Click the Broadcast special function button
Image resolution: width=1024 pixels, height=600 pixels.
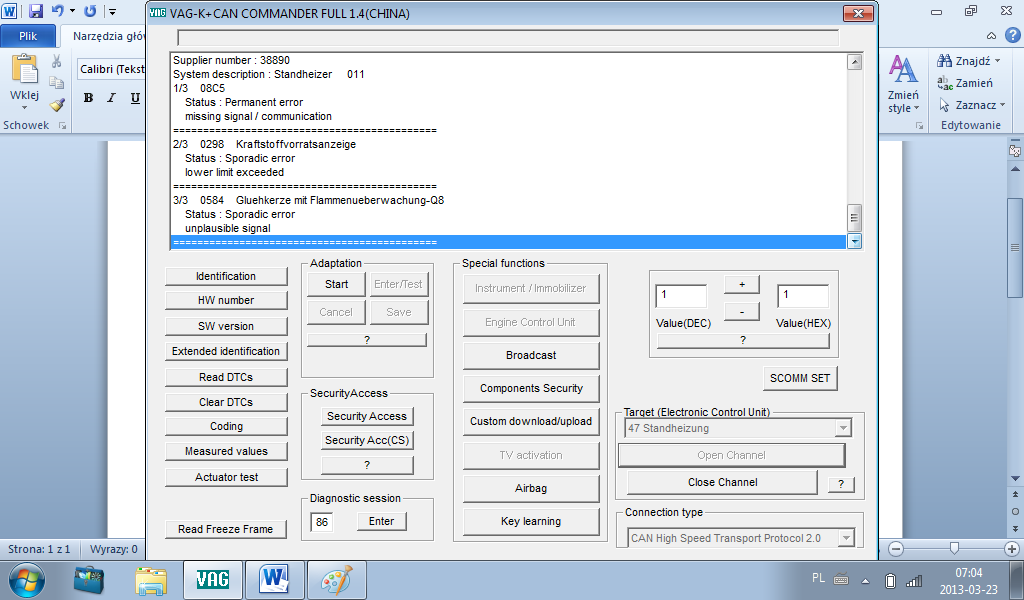pyautogui.click(x=531, y=355)
